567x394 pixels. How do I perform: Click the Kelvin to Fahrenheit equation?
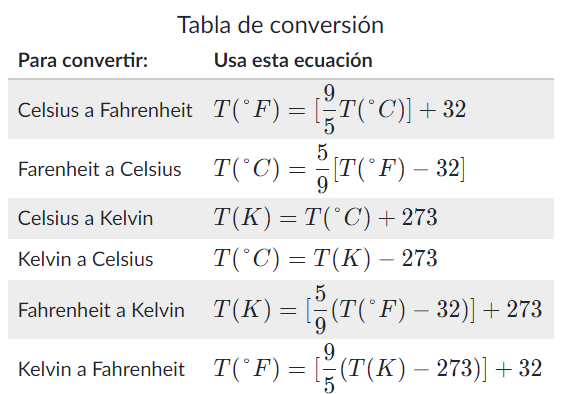[378, 369]
